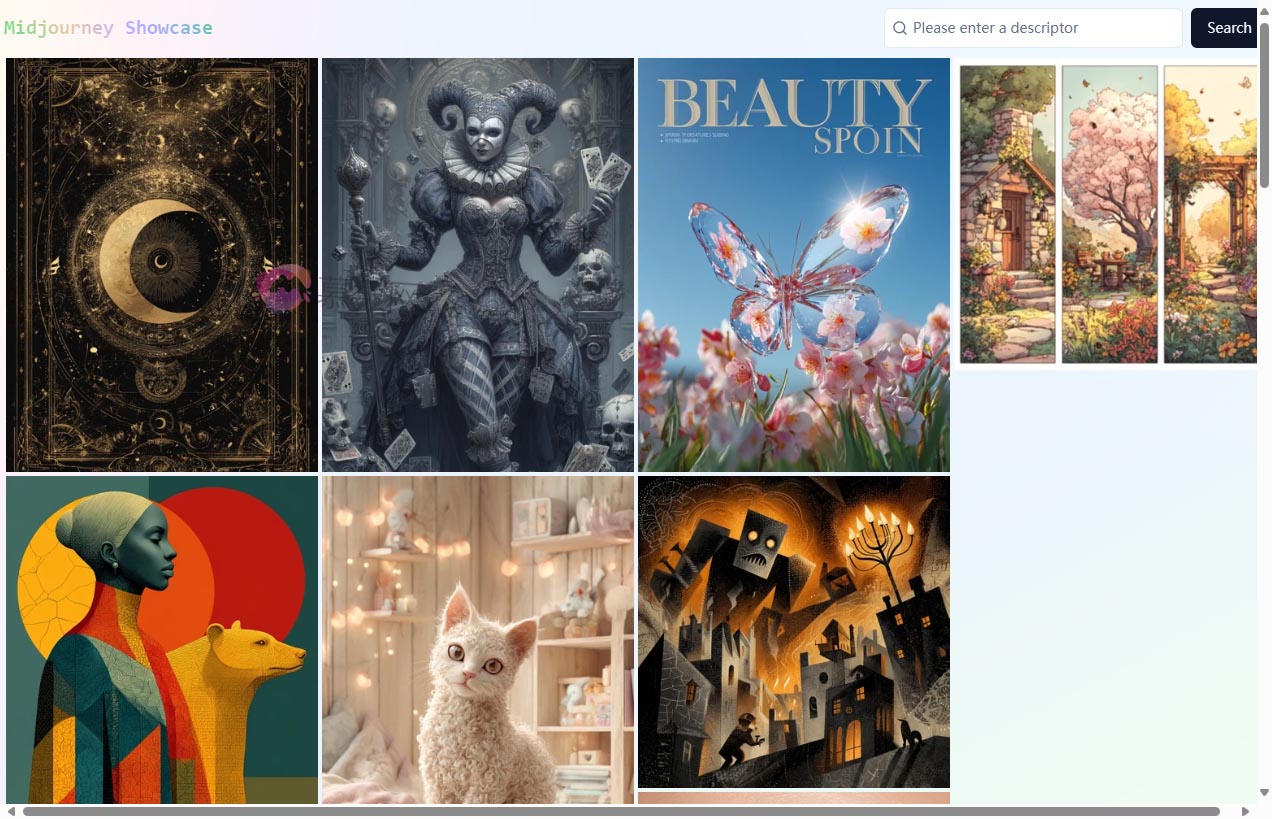The height and width of the screenshot is (819, 1272).
Task: Open the garden bookmark triptych image
Action: [1105, 214]
